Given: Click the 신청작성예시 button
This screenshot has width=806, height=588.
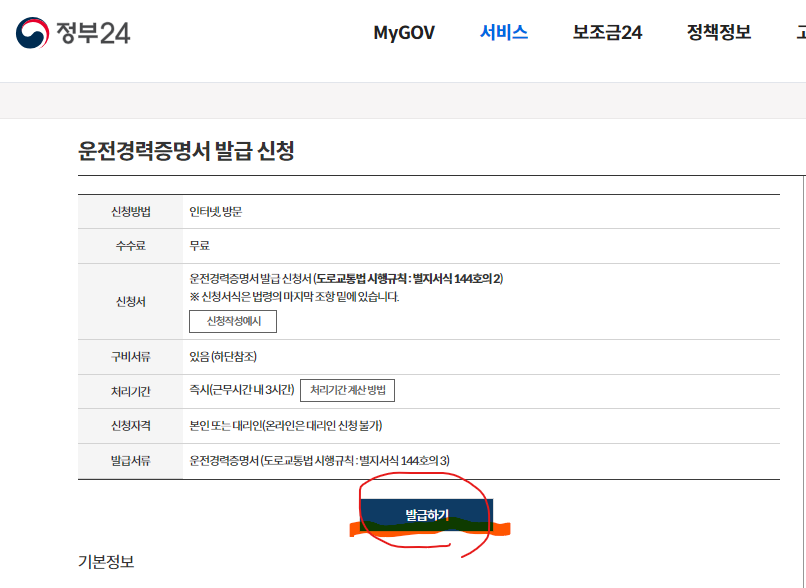Looking at the screenshot, I should coord(233,321).
